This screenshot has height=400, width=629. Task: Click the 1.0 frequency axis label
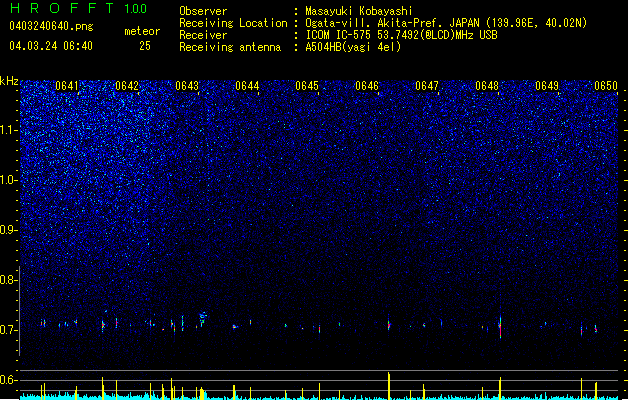pos(9,180)
